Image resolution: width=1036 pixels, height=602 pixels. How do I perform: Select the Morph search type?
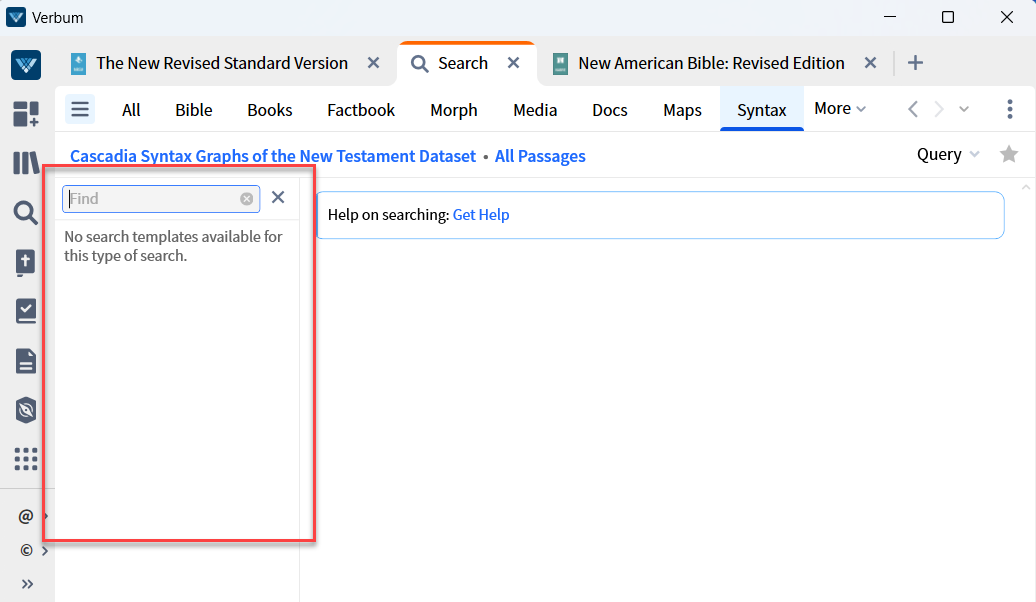[454, 110]
